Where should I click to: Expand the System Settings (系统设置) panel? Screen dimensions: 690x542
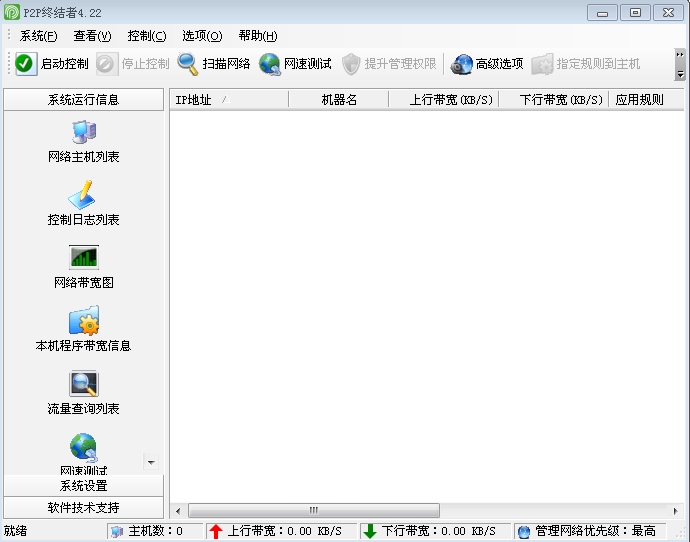tap(84, 486)
